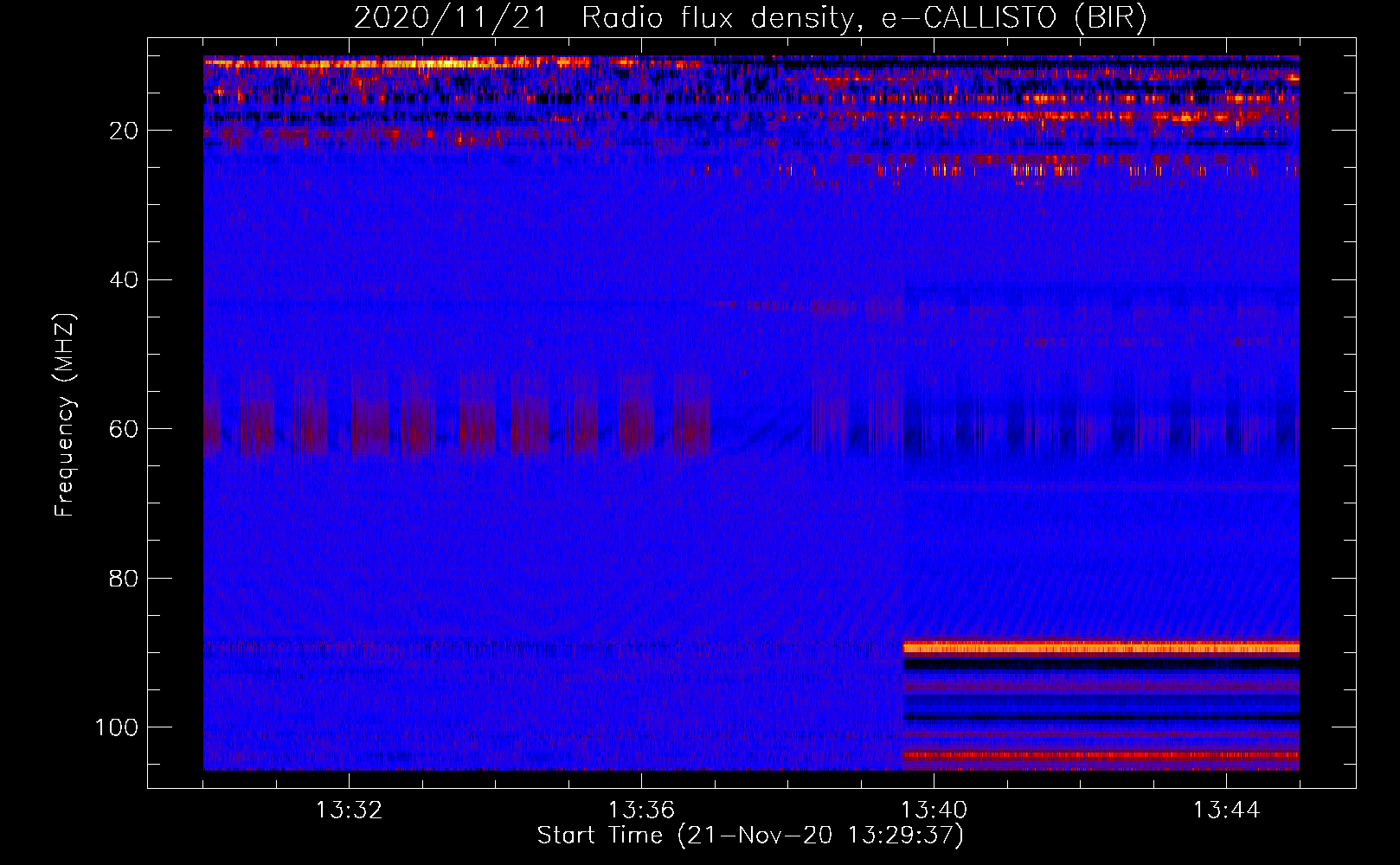This screenshot has width=1400, height=865.
Task: Click the frequency tick label '40'
Action: tap(124, 280)
